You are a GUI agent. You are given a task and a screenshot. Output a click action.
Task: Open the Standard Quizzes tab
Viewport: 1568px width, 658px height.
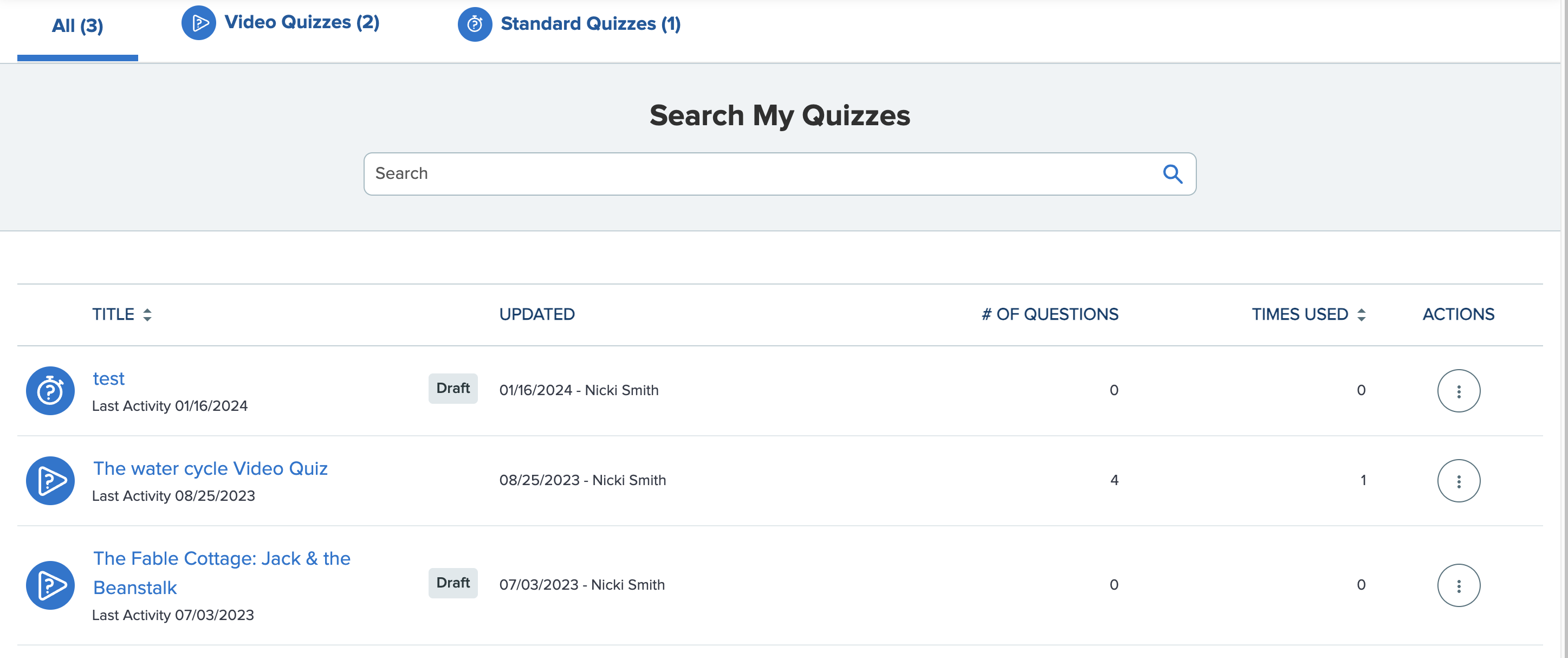pyautogui.click(x=589, y=24)
